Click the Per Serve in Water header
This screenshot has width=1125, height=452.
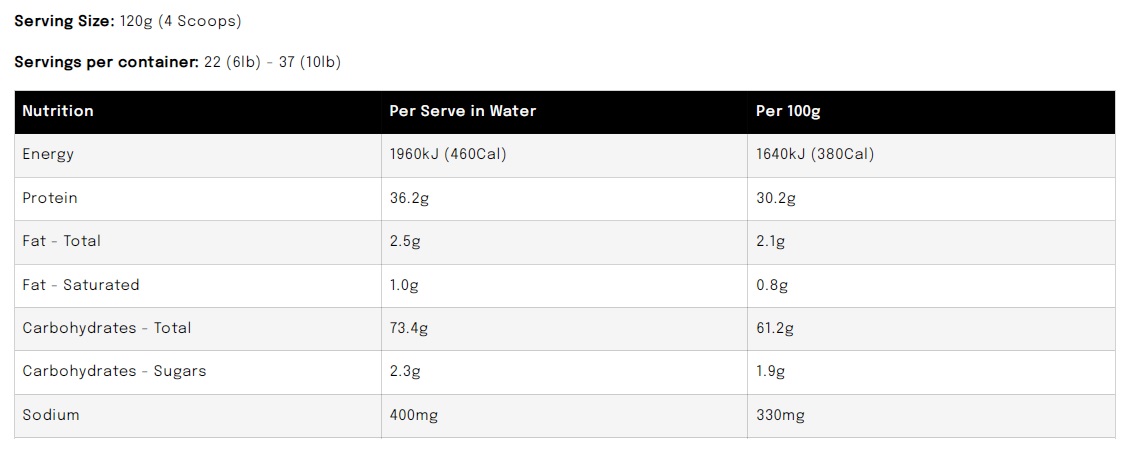(462, 111)
